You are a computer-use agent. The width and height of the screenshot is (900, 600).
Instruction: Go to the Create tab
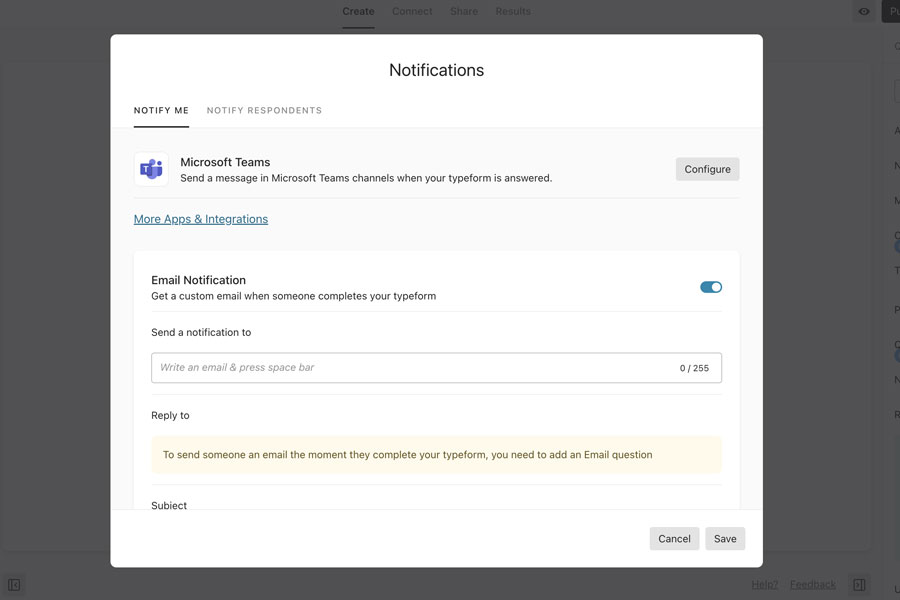pos(358,11)
